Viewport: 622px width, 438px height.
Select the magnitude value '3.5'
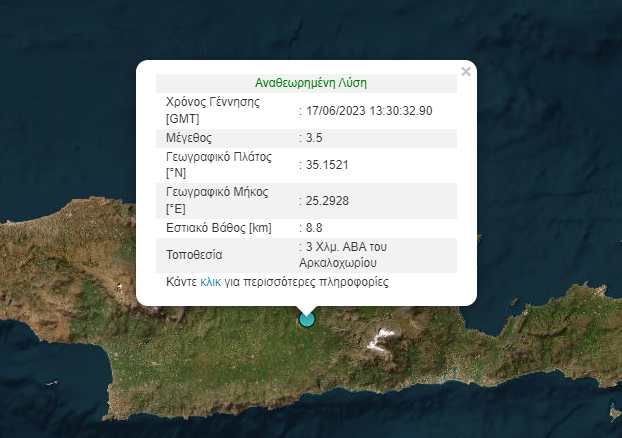[x=314, y=138]
